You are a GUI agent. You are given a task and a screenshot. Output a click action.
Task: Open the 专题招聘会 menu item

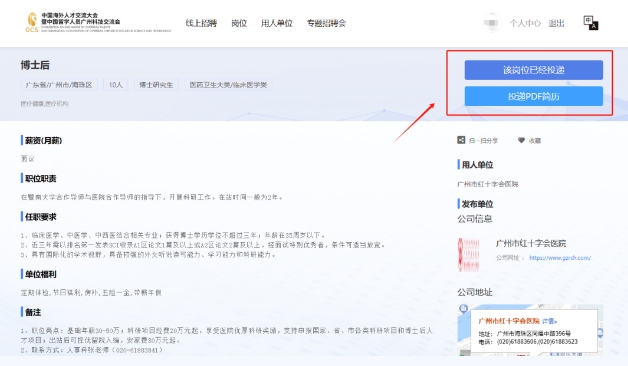[326, 23]
